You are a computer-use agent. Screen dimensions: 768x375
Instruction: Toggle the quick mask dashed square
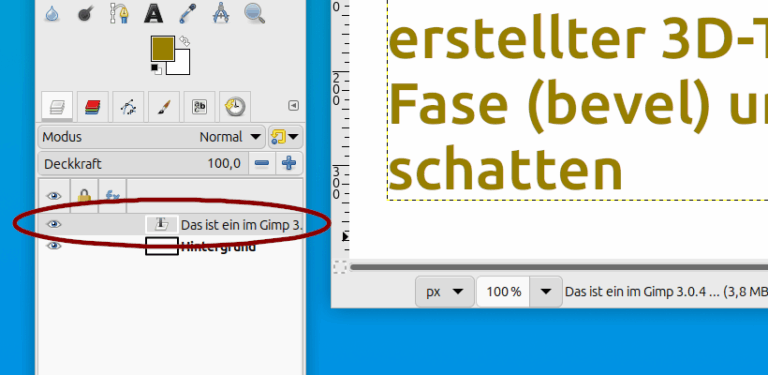[339, 267]
